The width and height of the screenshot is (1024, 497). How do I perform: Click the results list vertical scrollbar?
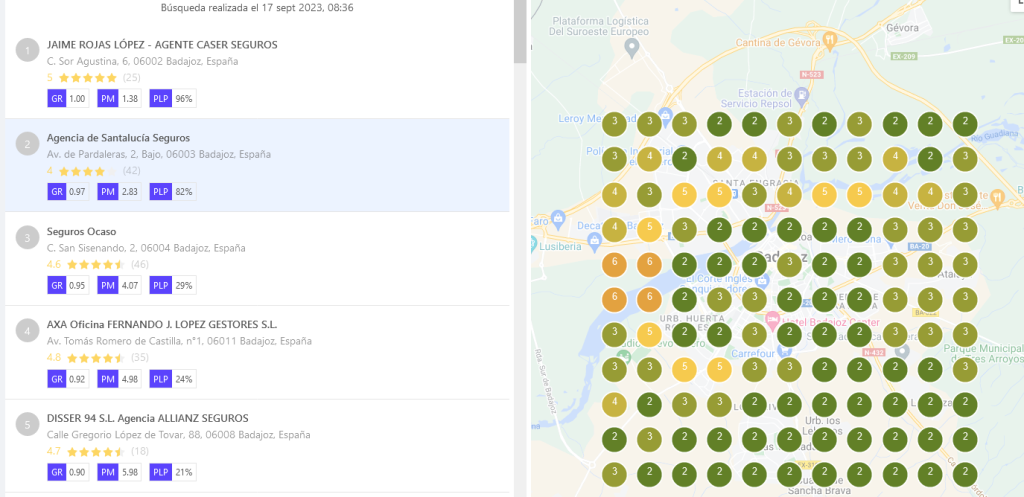pos(520,30)
